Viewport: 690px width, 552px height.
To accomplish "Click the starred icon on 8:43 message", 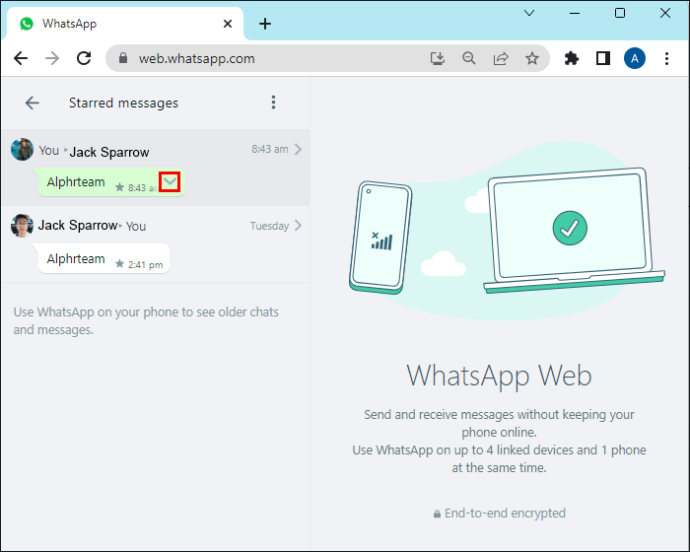I will (x=119, y=187).
